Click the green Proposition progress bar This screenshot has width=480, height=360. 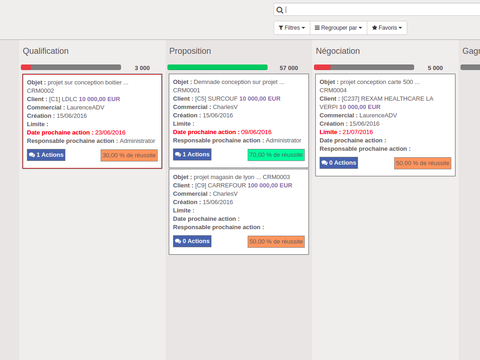[x=217, y=67]
